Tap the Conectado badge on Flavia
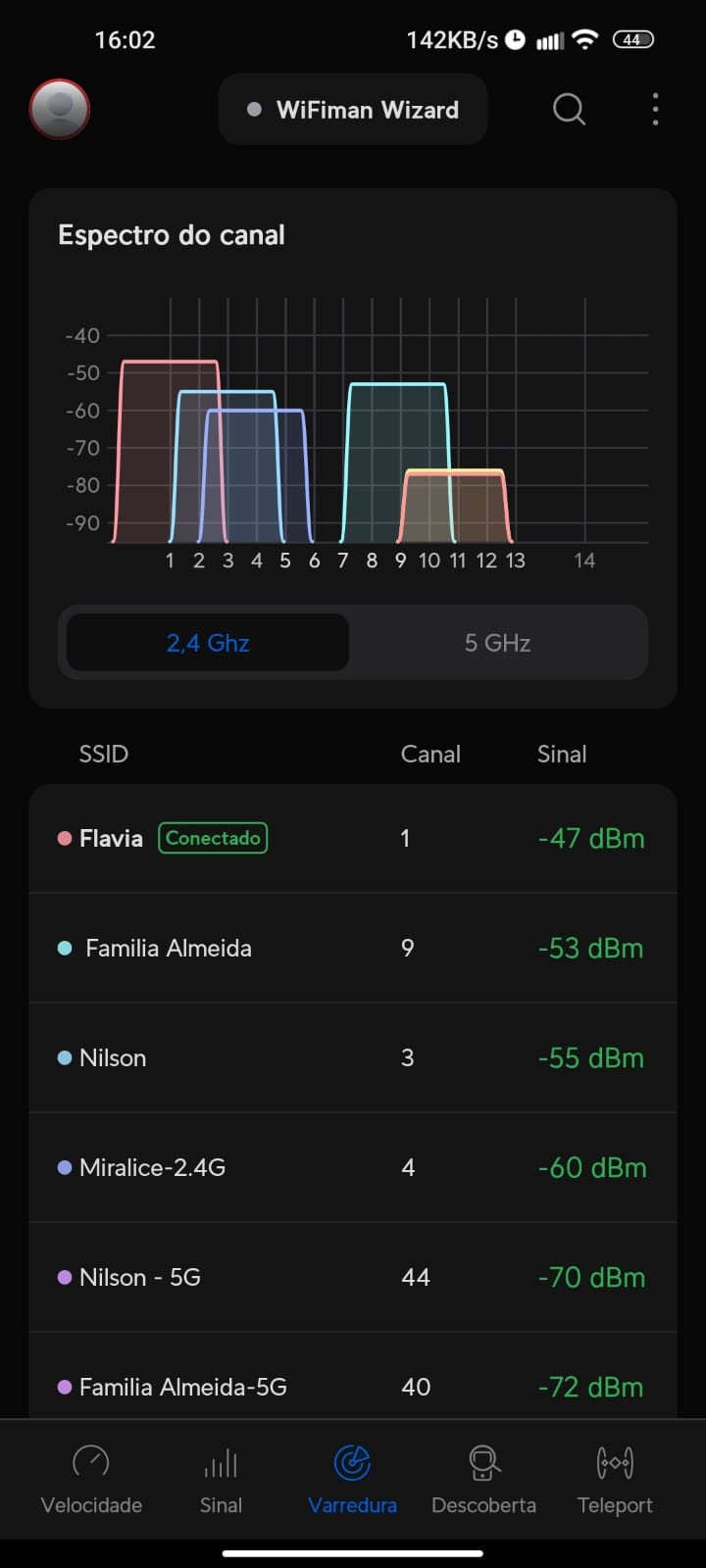 point(213,838)
